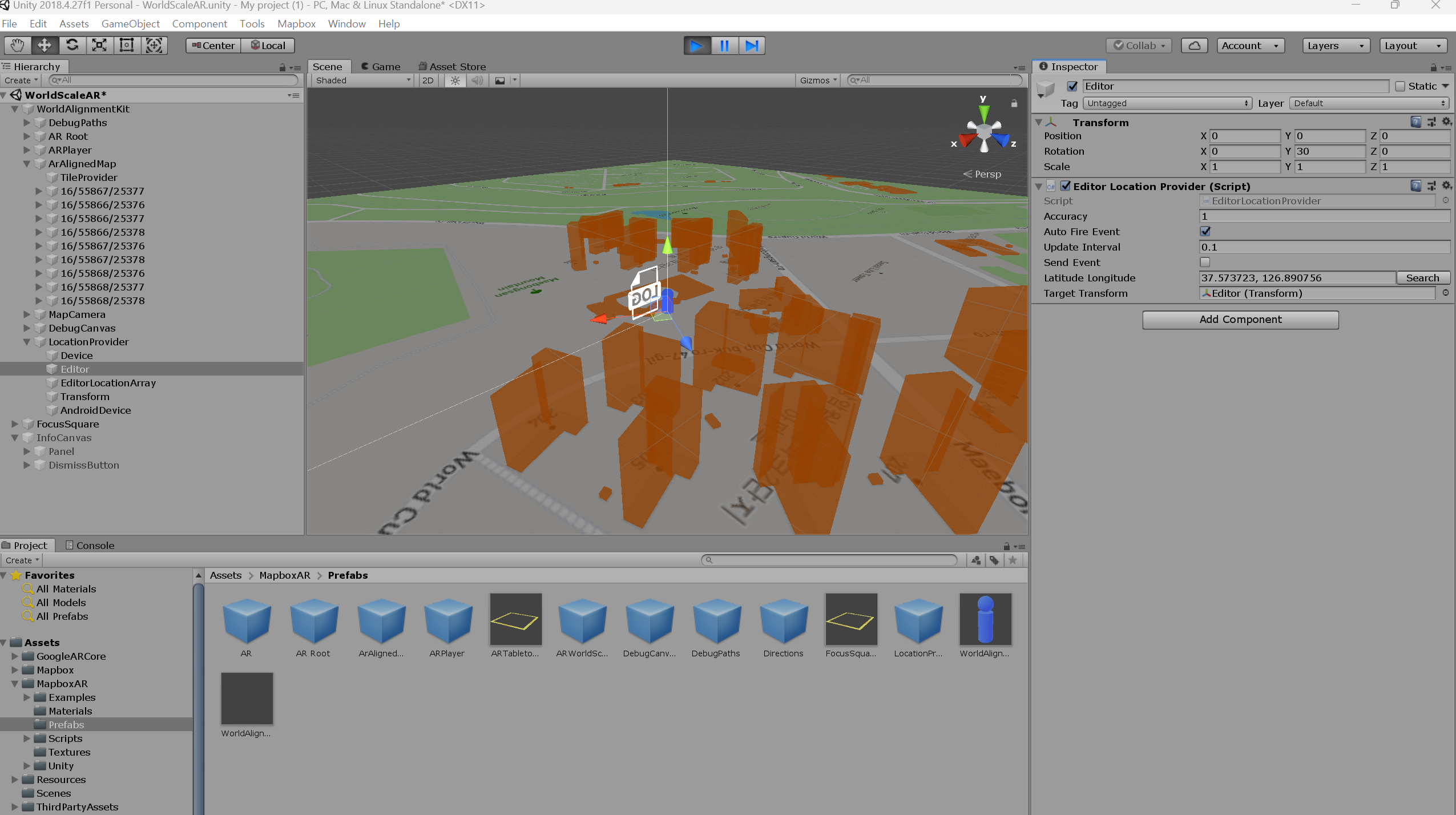Switch to the Console tab
This screenshot has height=815, width=1456.
point(90,545)
